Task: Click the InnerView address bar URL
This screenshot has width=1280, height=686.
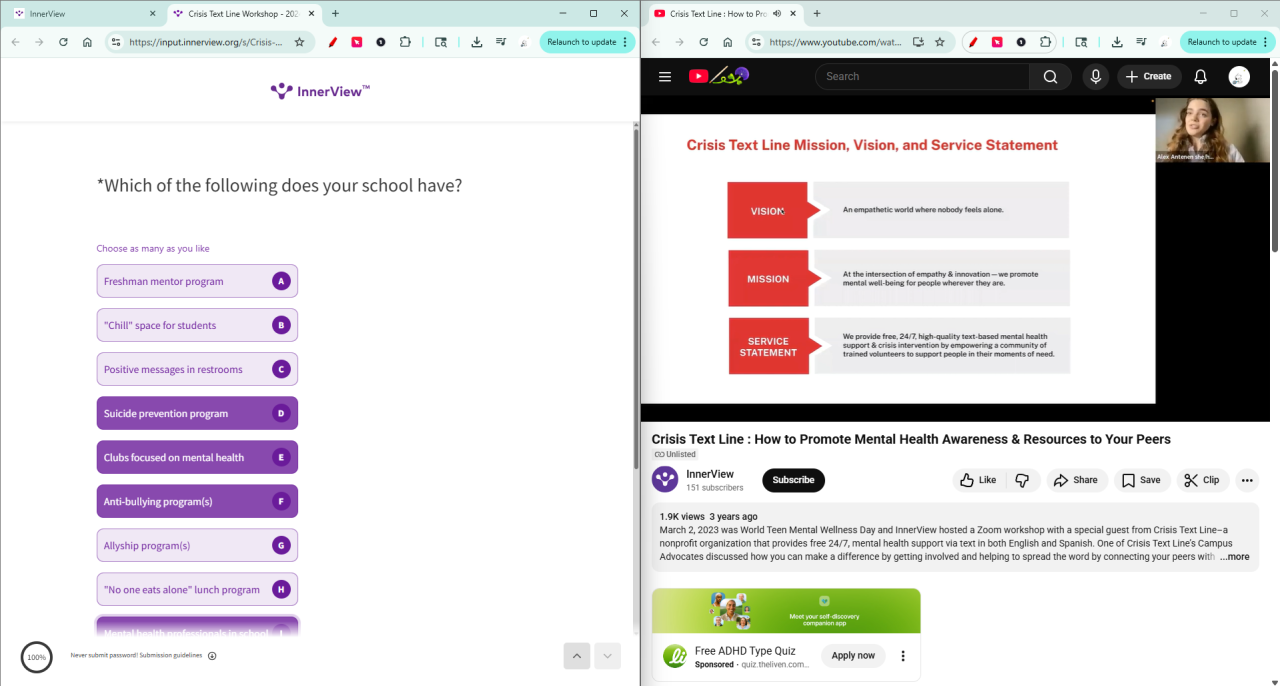Action: click(205, 42)
